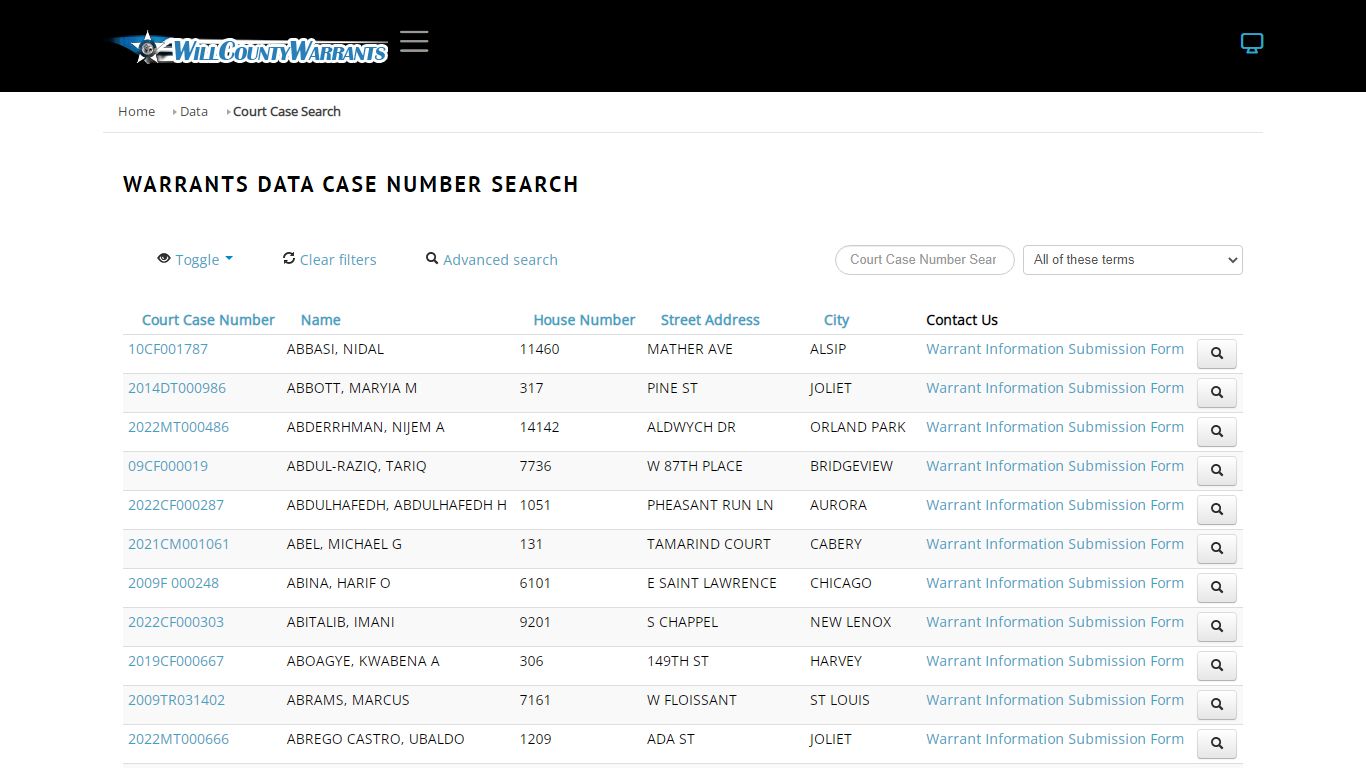
Task: Sort by City column
Action: point(836,320)
